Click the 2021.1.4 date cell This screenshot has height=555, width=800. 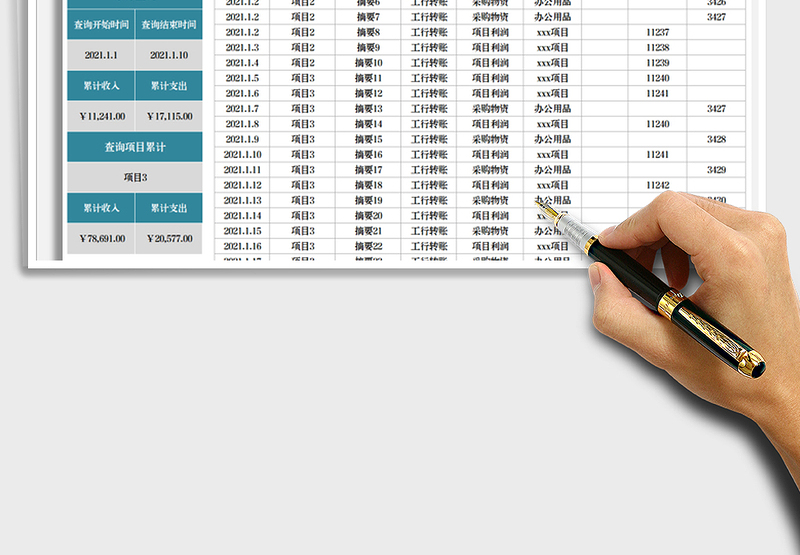(242, 63)
